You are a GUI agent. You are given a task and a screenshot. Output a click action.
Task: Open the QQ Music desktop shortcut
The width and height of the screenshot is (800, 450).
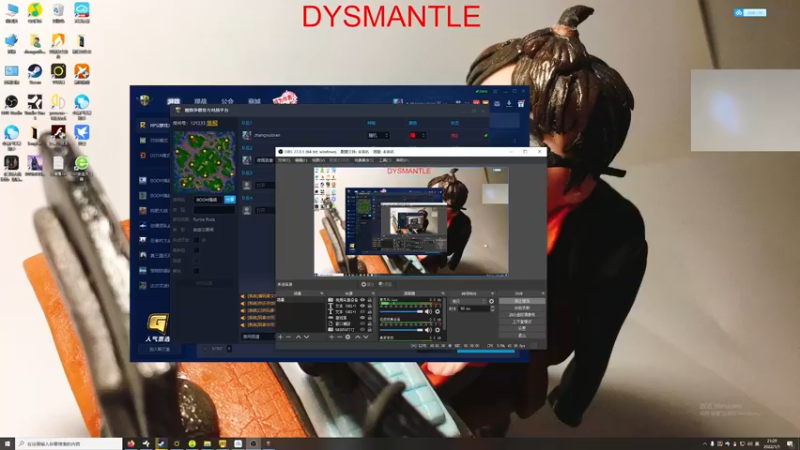pyautogui.click(x=35, y=10)
